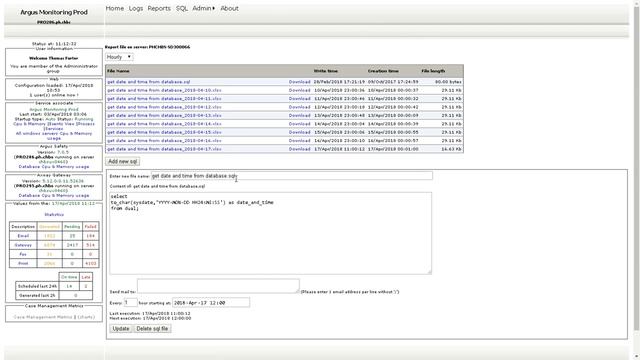Download the database.sql file
640x360 pixels.
point(300,82)
